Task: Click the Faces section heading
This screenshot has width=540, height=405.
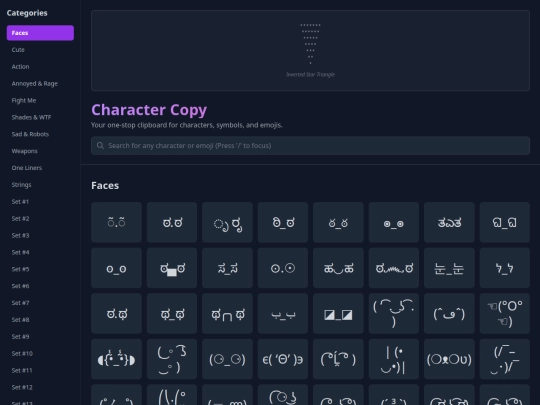Action: pyautogui.click(x=105, y=186)
